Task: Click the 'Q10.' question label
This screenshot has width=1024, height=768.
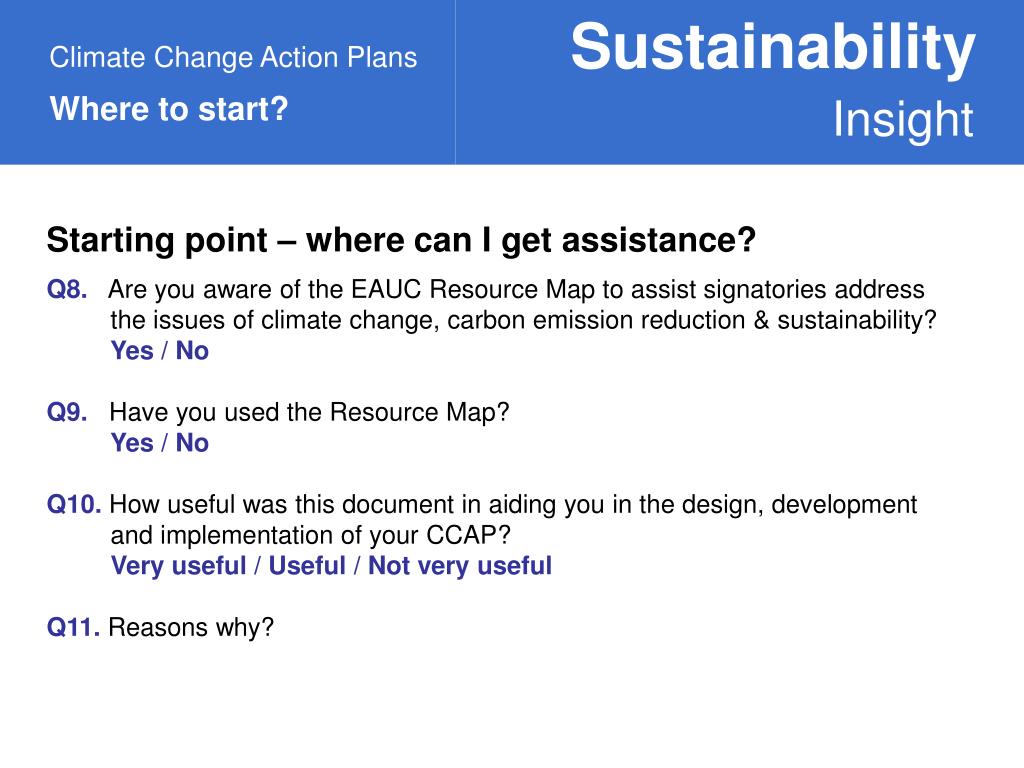Action: pyautogui.click(x=74, y=504)
